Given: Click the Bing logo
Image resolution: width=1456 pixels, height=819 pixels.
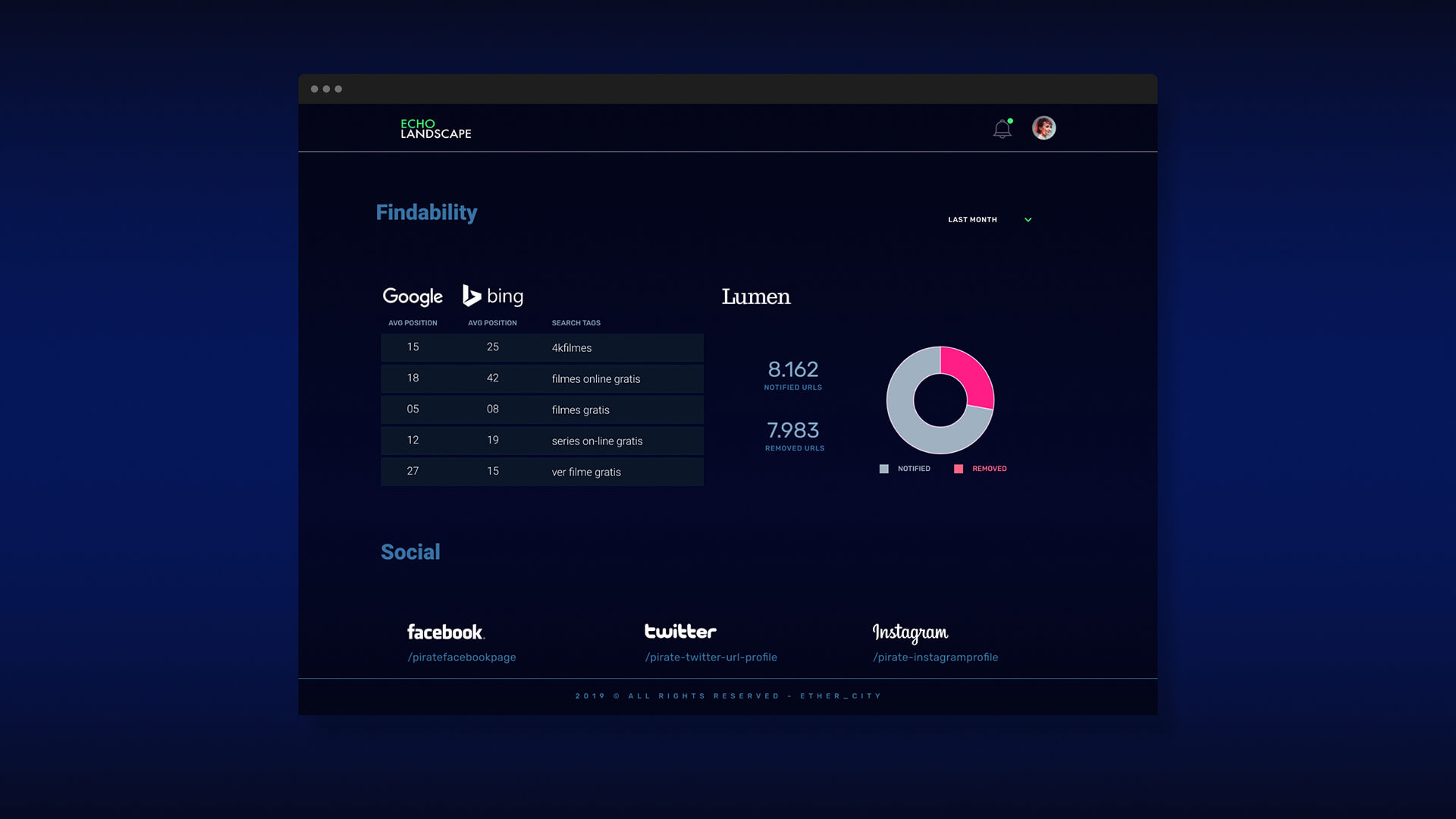Looking at the screenshot, I should pos(493,296).
